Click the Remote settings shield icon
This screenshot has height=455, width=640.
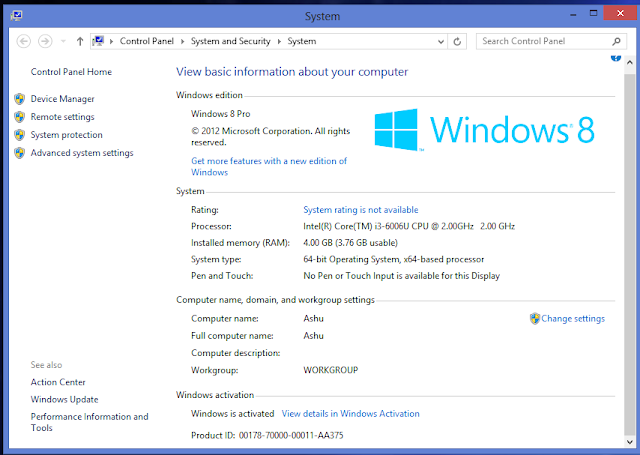click(19, 117)
